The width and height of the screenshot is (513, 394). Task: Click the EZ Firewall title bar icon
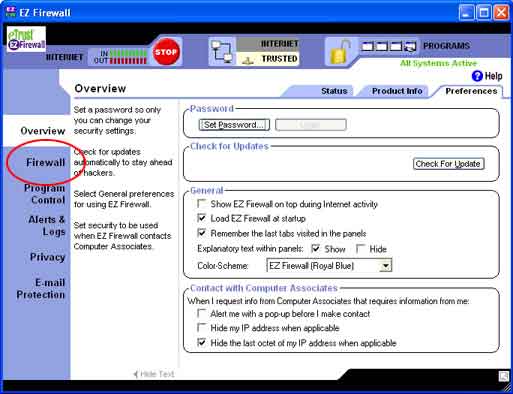10,12
